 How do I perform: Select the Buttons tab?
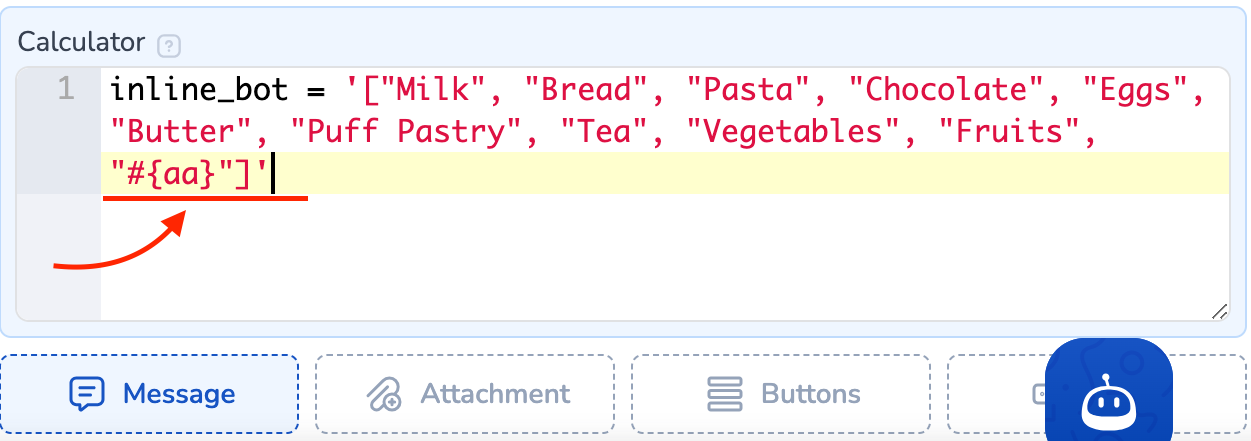pos(780,394)
